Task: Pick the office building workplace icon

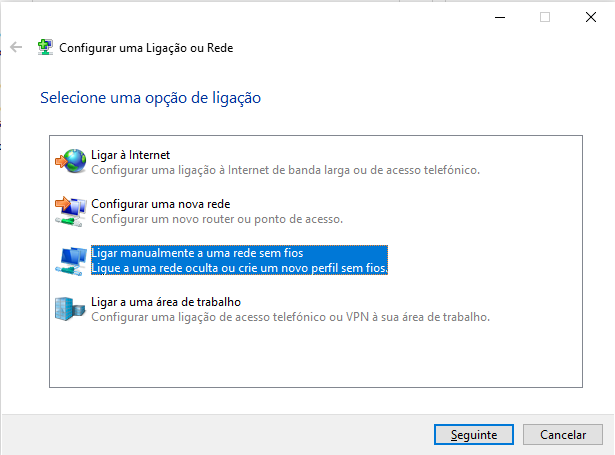Action: [x=70, y=309]
